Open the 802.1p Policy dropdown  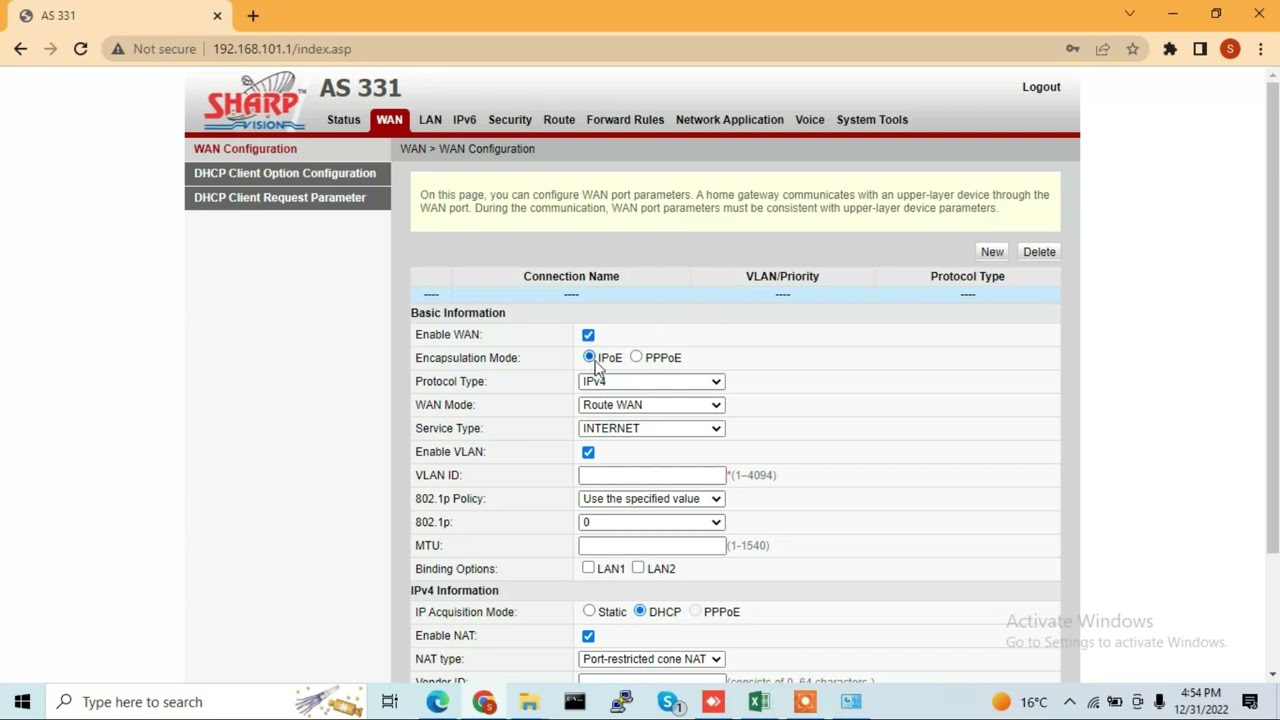[651, 498]
